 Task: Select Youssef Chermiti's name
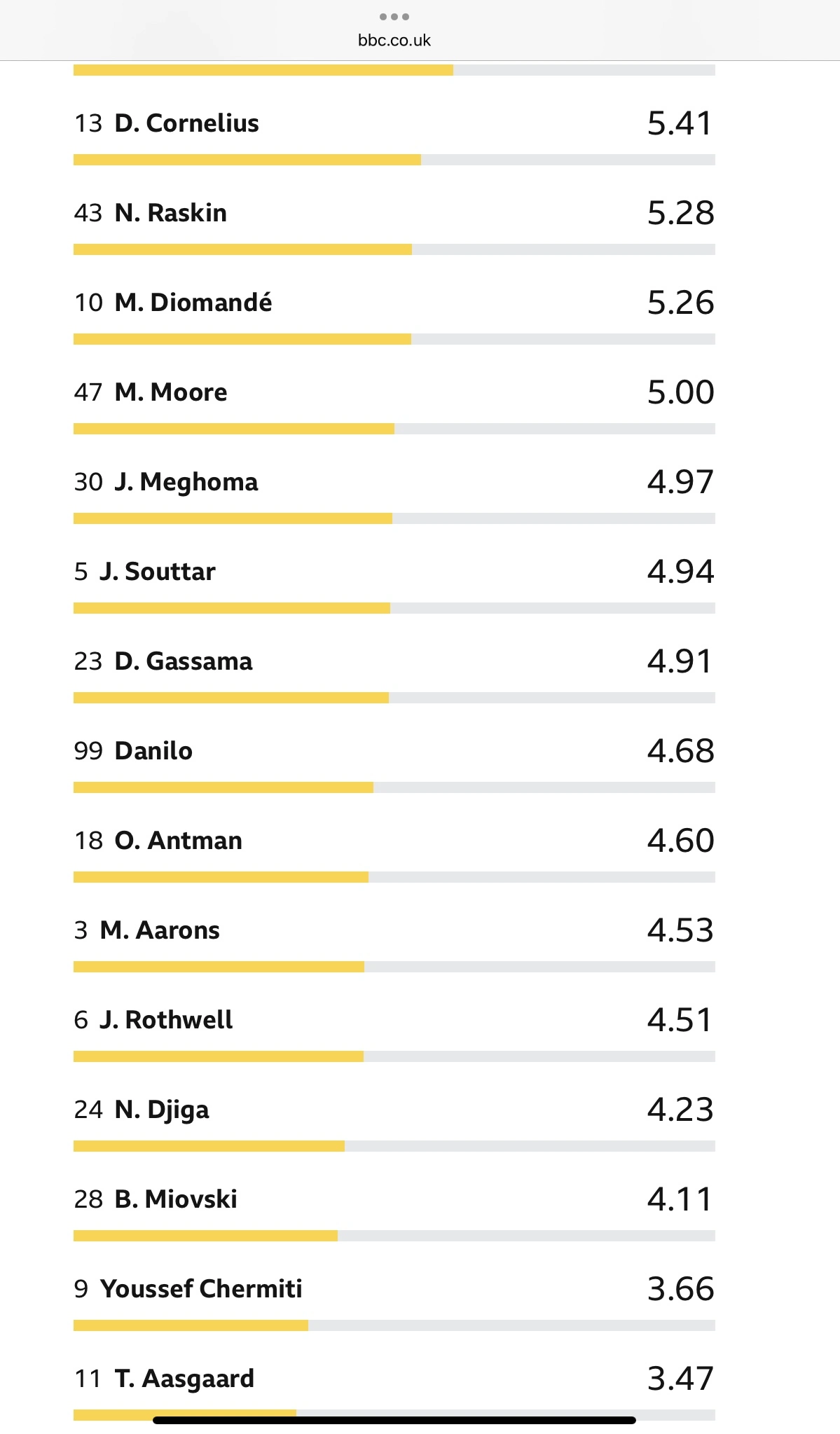(200, 1289)
